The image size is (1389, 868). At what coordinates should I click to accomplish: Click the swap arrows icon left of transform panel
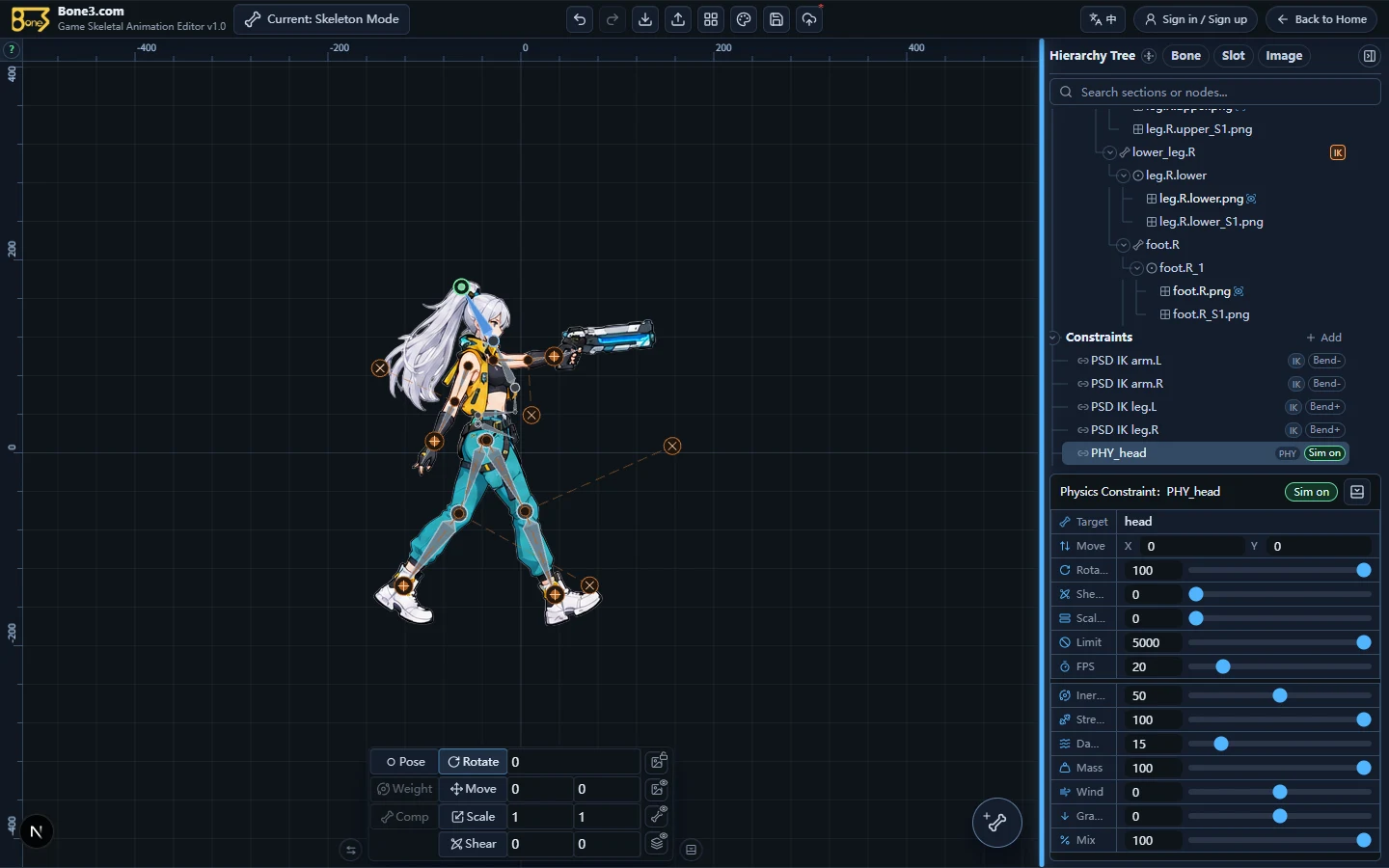click(351, 850)
